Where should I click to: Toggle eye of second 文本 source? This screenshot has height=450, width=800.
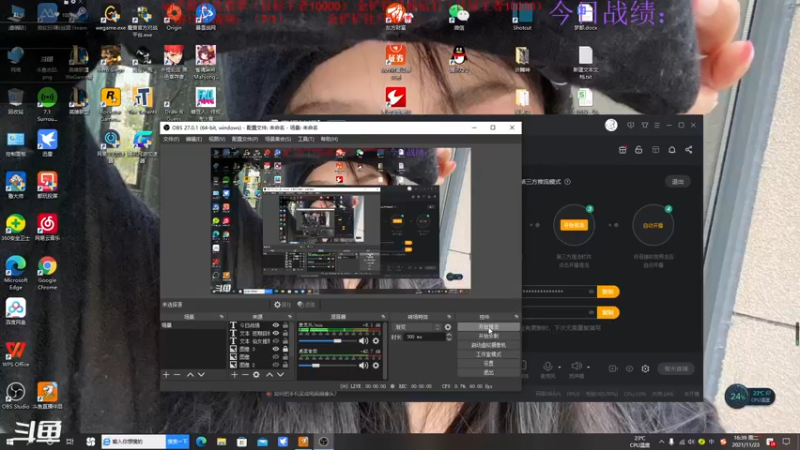coord(276,333)
